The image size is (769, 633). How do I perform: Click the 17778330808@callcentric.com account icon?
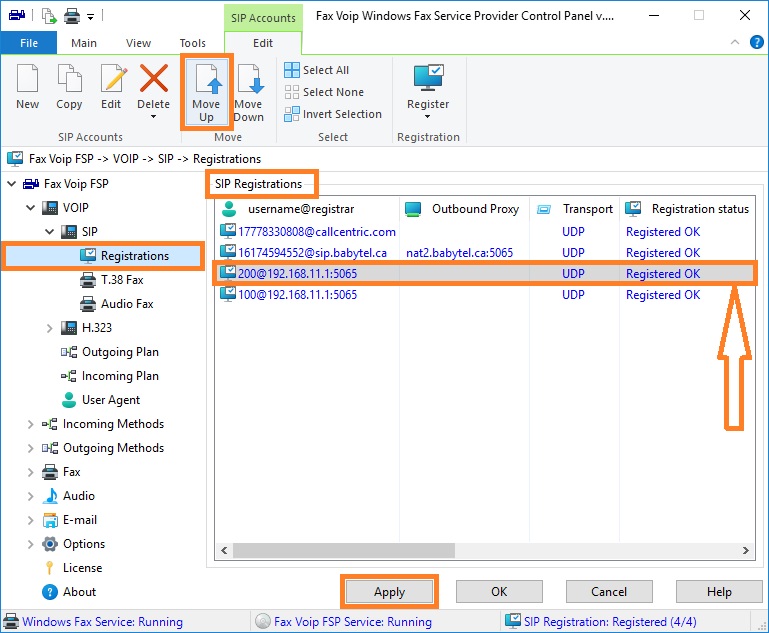tap(228, 230)
